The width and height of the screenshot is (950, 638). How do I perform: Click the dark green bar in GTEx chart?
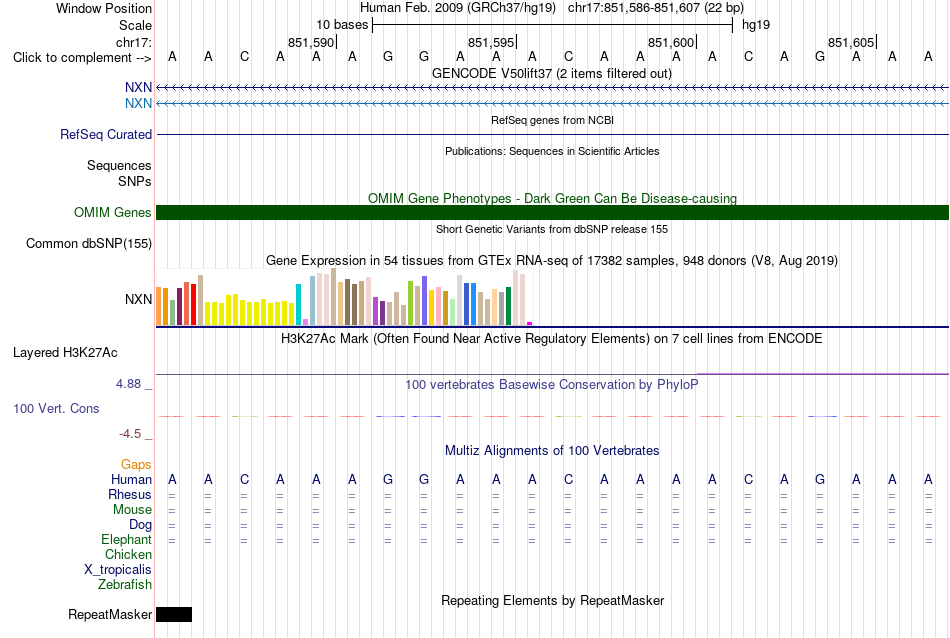(509, 306)
